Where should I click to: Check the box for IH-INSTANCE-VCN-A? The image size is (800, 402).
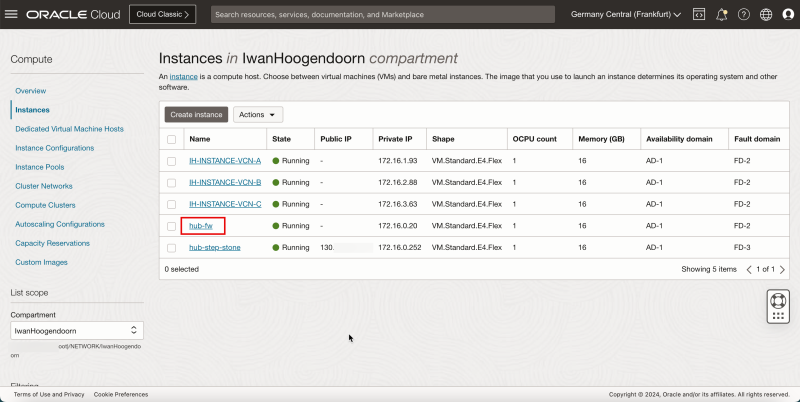coord(172,161)
